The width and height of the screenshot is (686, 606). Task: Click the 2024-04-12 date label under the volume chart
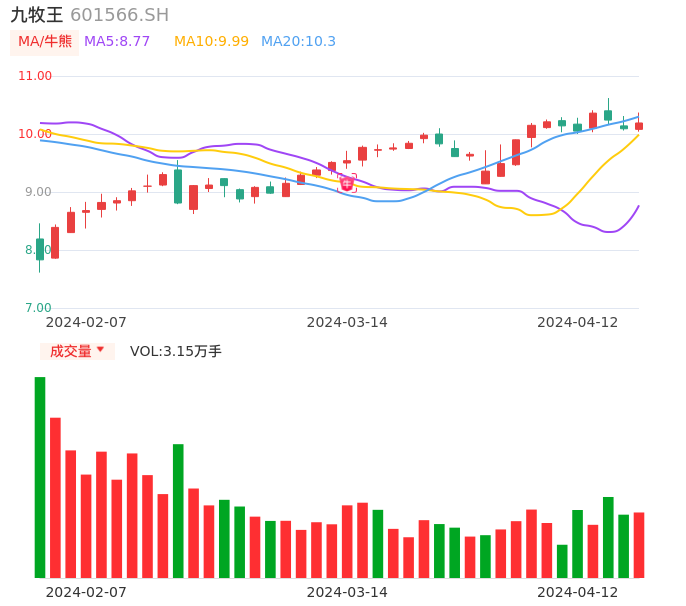pyautogui.click(x=578, y=592)
